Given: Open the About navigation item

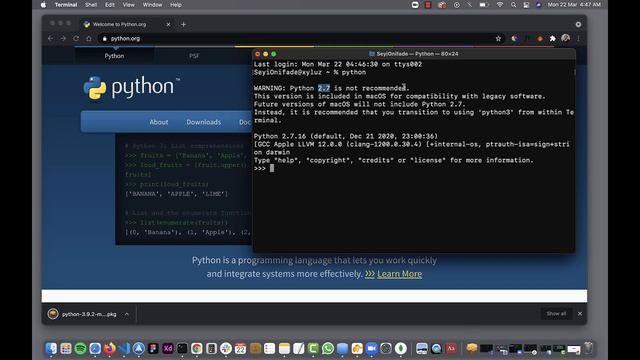Looking at the screenshot, I should tap(159, 122).
